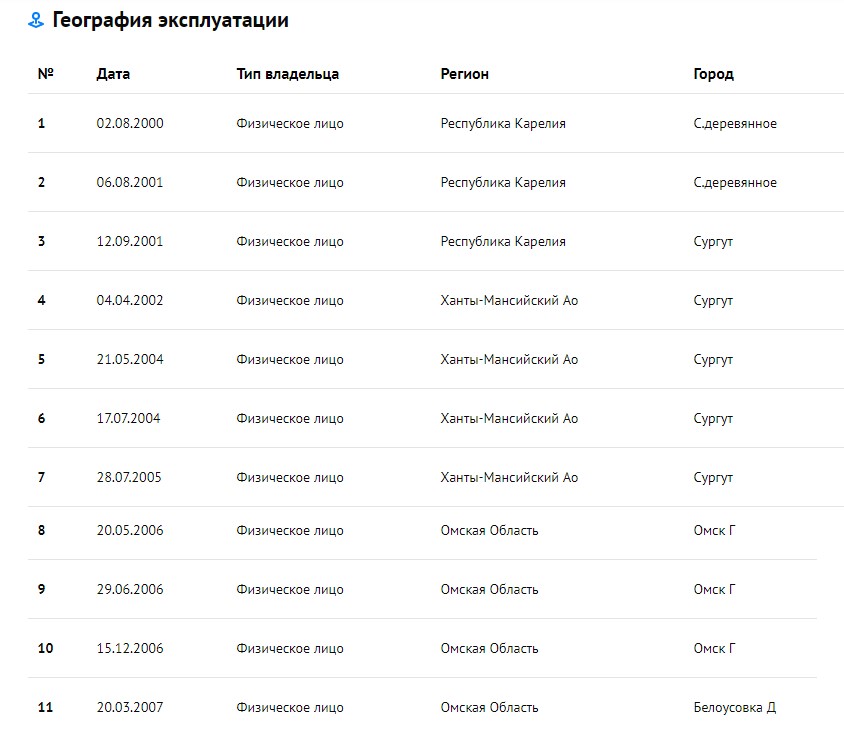Select Физическое лицо in row 11
844x732 pixels.
pyautogui.click(x=290, y=707)
